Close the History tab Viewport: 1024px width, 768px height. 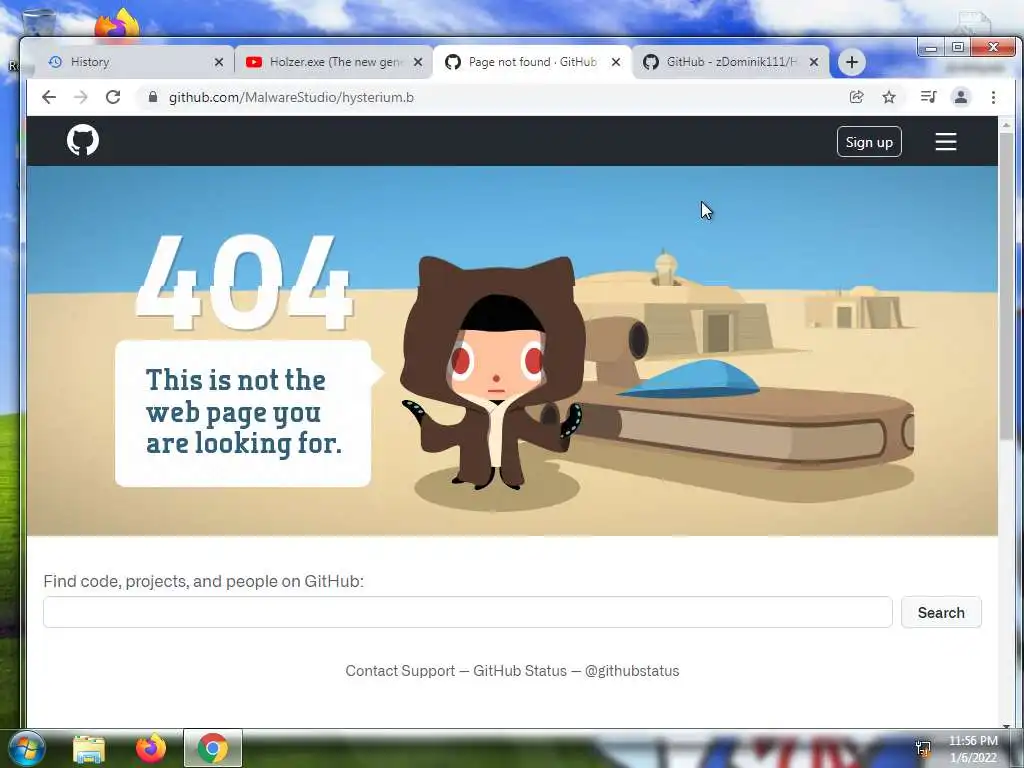[219, 62]
